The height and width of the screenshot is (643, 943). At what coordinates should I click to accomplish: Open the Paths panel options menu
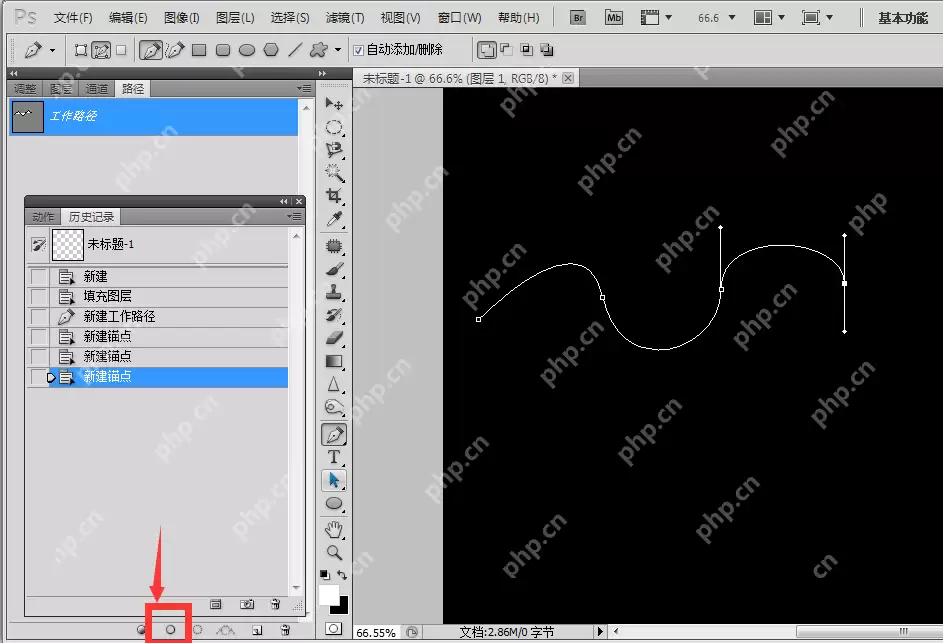click(x=304, y=88)
